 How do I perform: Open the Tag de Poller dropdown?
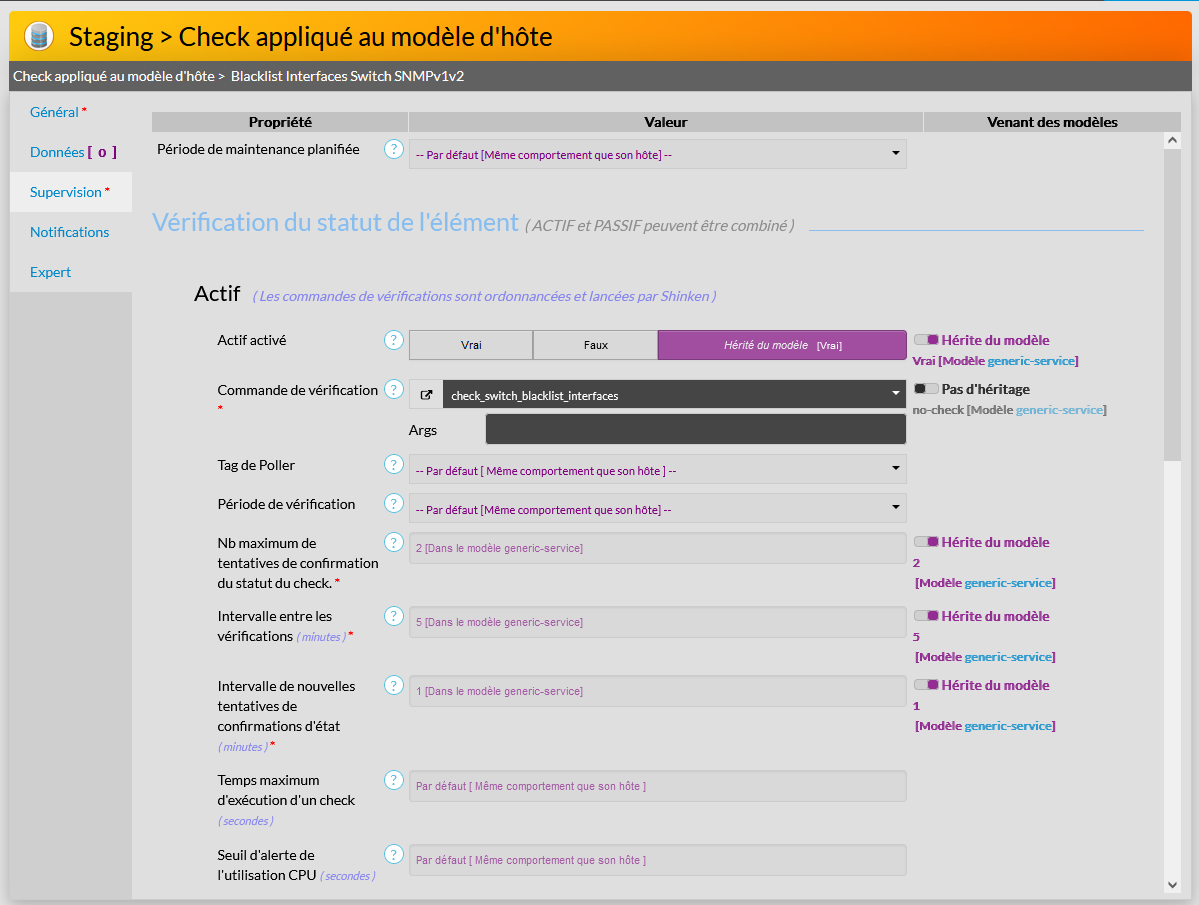(657, 470)
